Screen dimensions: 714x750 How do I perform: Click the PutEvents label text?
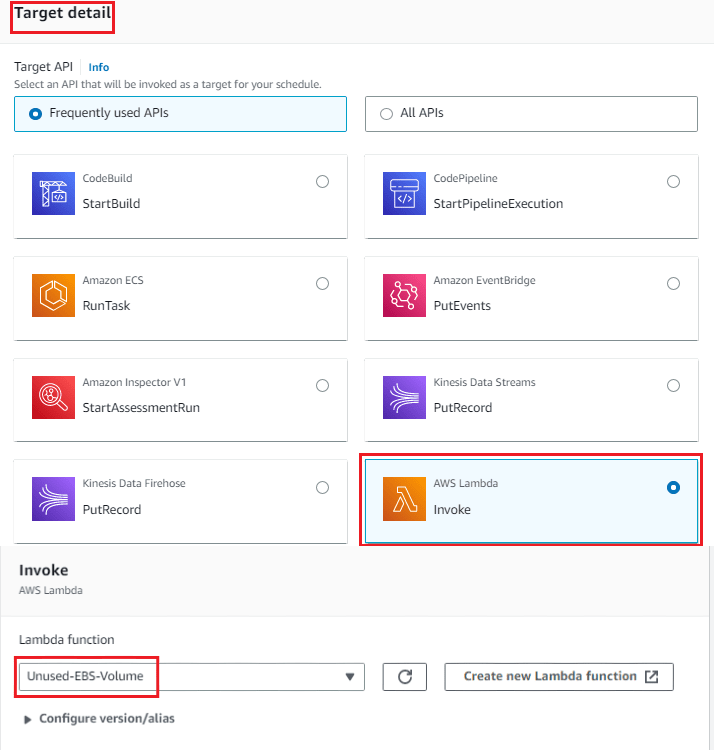click(x=462, y=306)
